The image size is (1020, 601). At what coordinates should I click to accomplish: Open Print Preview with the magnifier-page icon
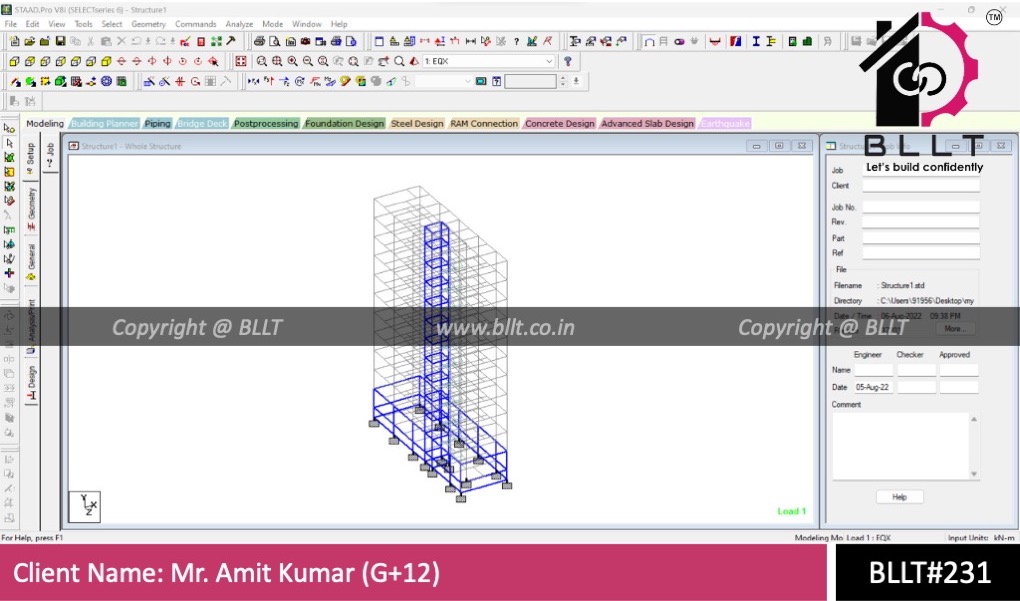click(275, 41)
